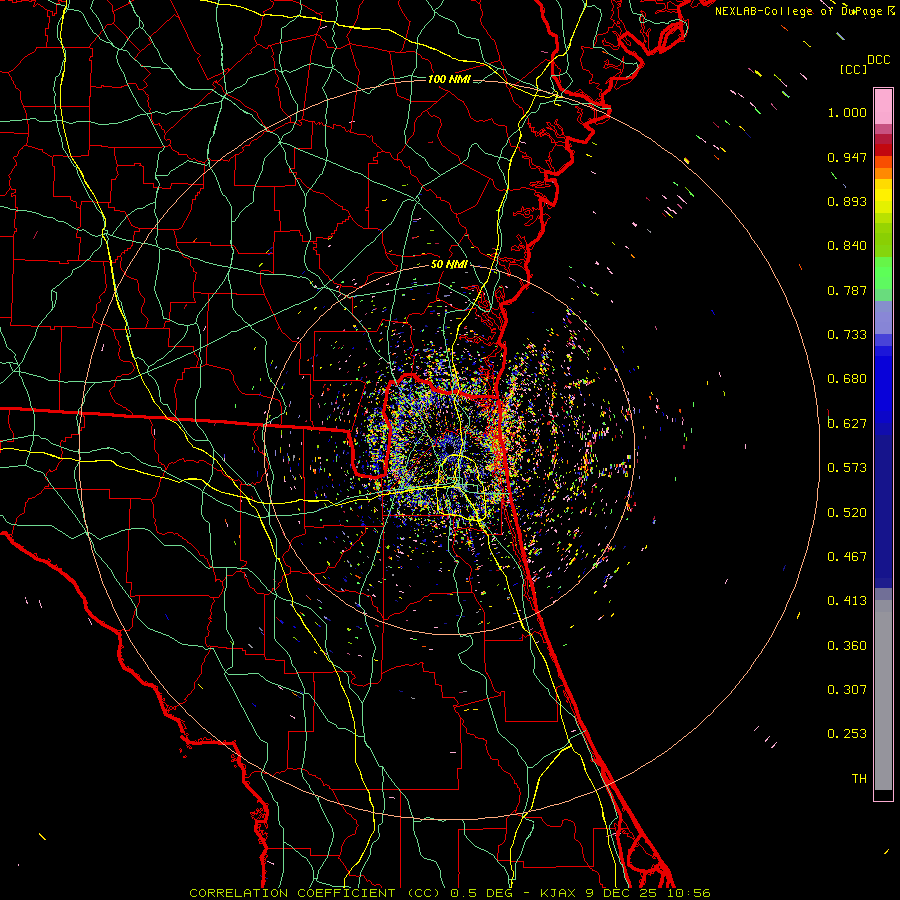900x900 pixels.
Task: Select the 0.307 scale value
Action: click(x=847, y=690)
